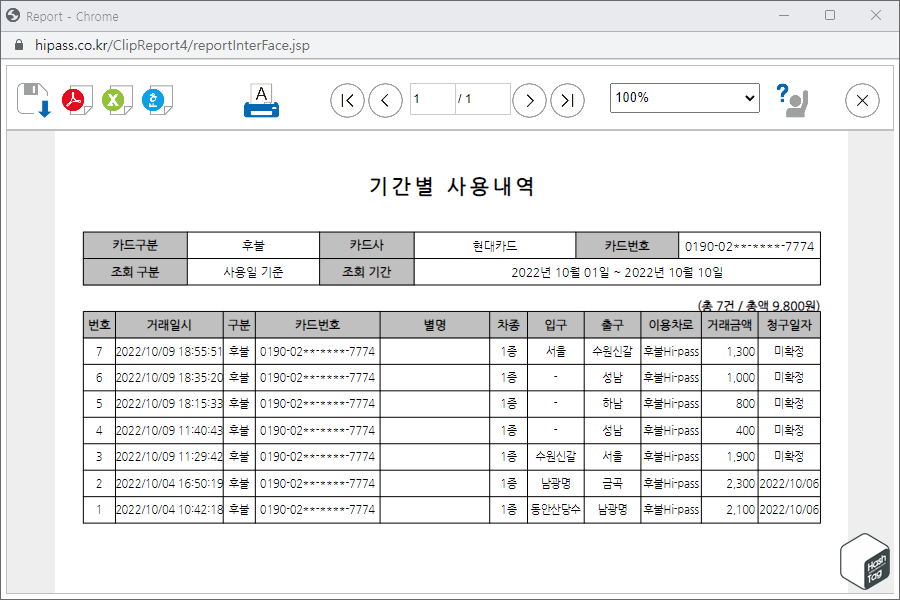
Task: Export report to Excel
Action: (x=117, y=100)
